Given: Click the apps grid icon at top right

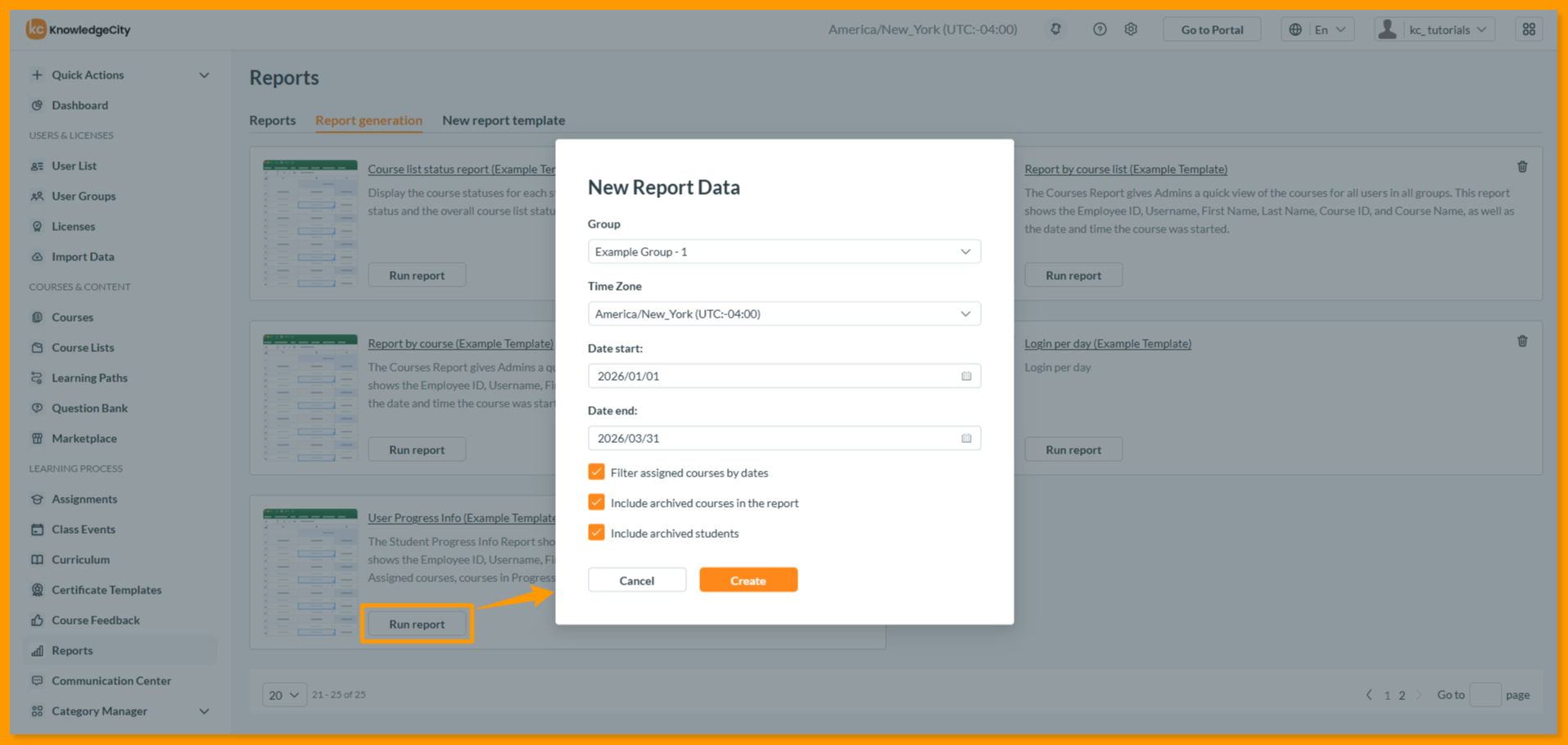Looking at the screenshot, I should 1529,29.
